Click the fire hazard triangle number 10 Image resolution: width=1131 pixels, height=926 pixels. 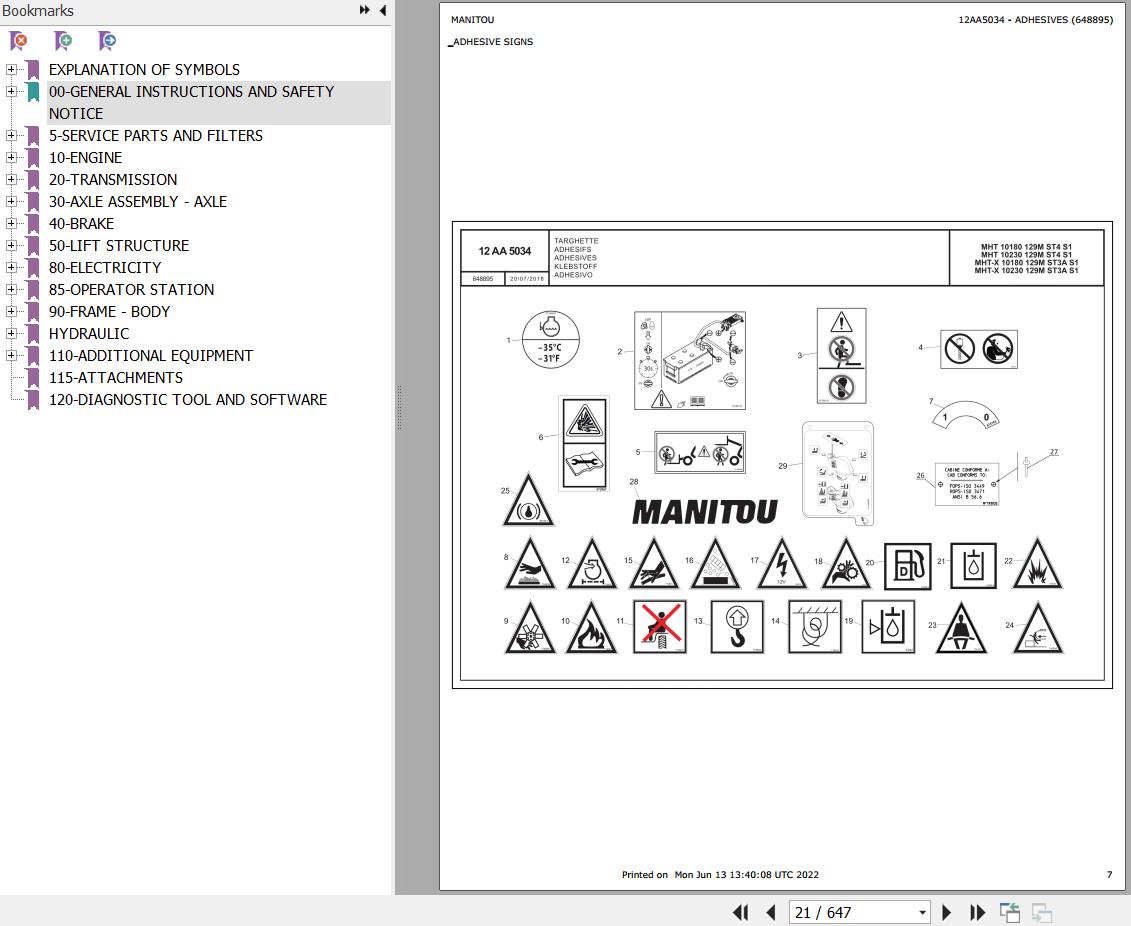591,628
